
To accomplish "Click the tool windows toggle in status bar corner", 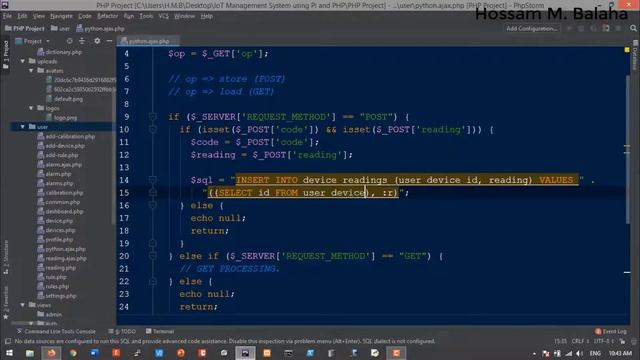I will click(x=8, y=341).
